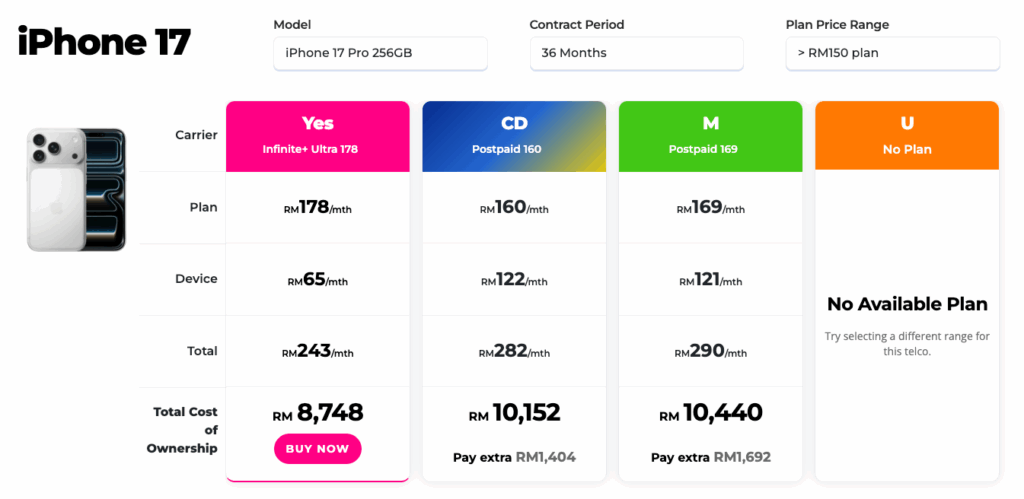This screenshot has height=499, width=1024.
Task: Select the M Postpaid 169 header
Action: (x=710, y=134)
